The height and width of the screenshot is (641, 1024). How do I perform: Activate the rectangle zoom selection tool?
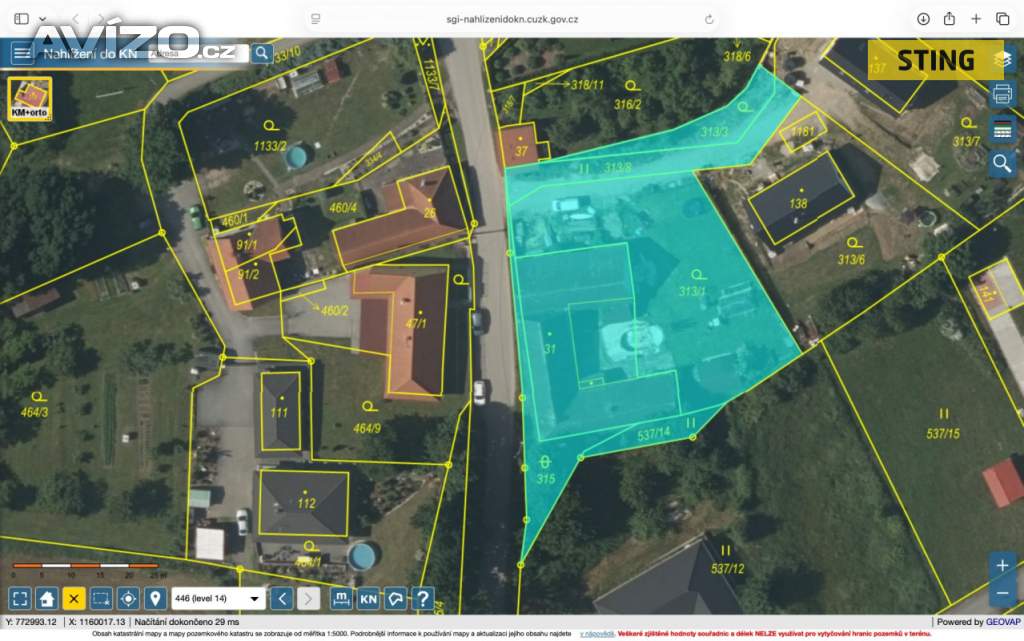[101, 598]
